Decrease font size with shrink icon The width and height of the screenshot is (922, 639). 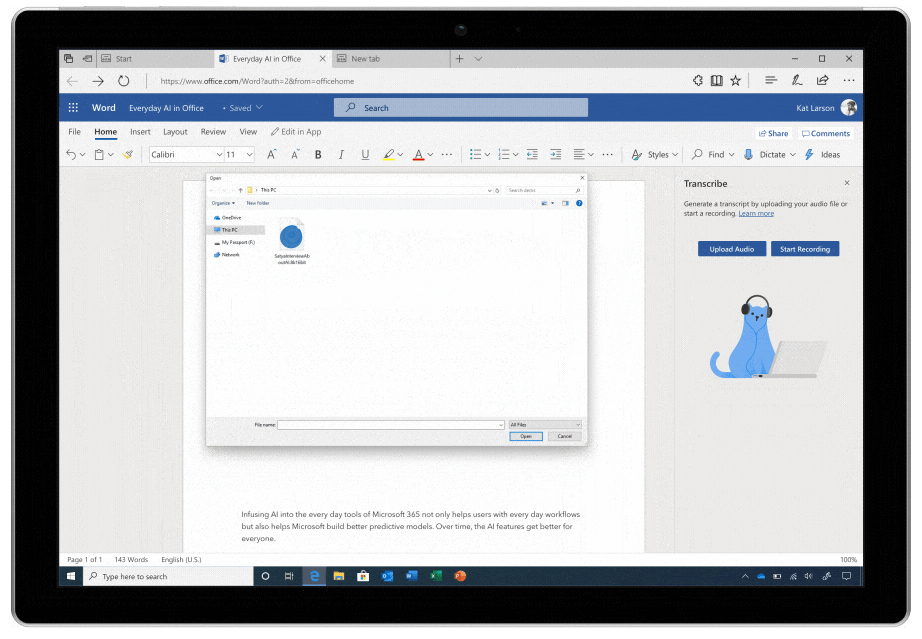pyautogui.click(x=295, y=155)
